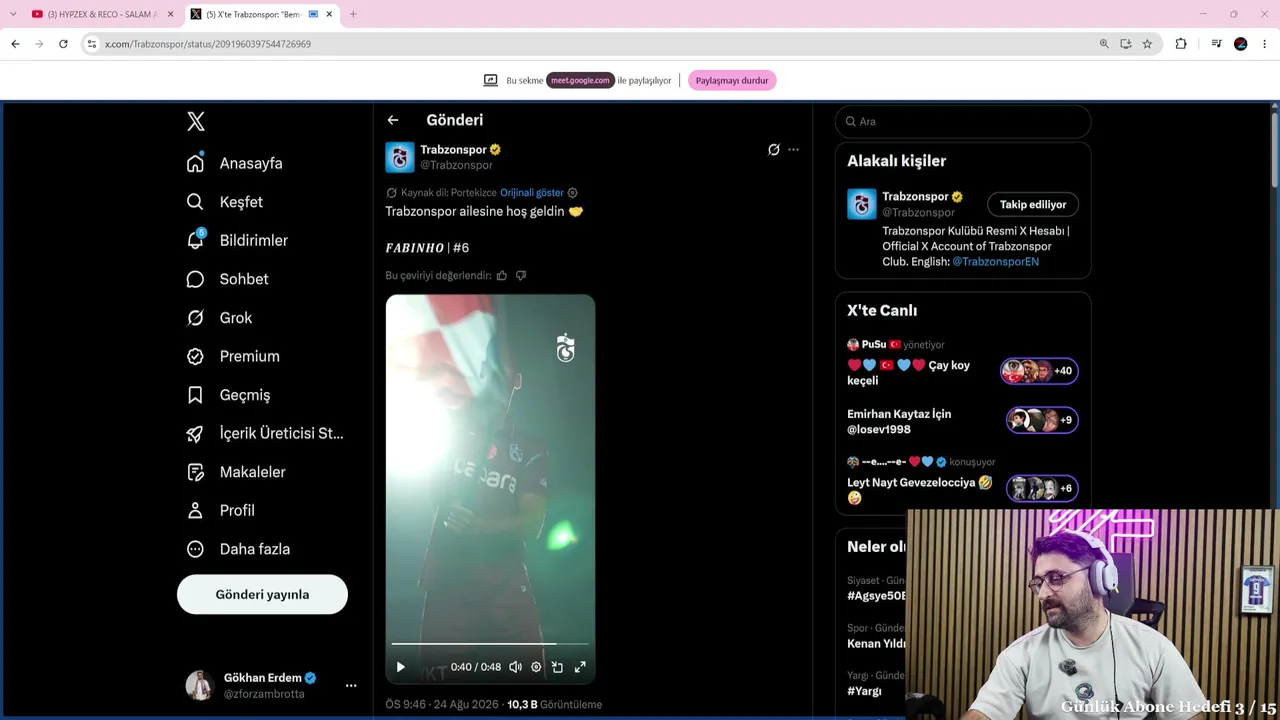This screenshot has height=720, width=1280.
Task: Open Geçmiş bookmark icon item
Action: coord(229,395)
